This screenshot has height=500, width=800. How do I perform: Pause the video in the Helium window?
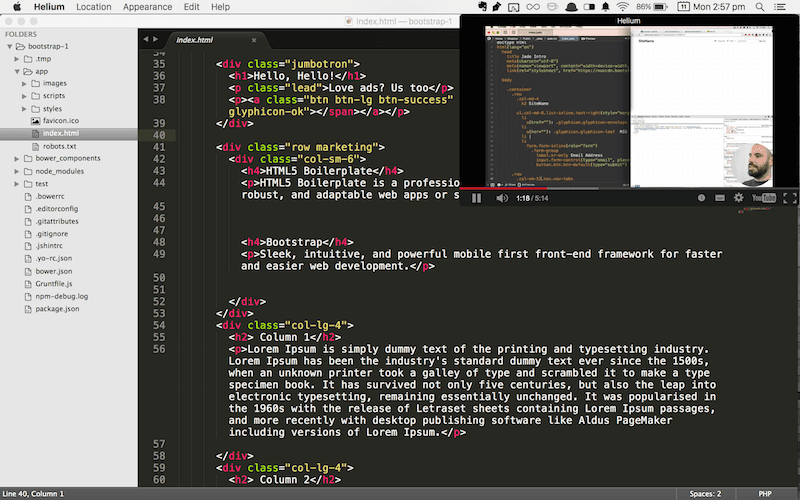coord(476,198)
